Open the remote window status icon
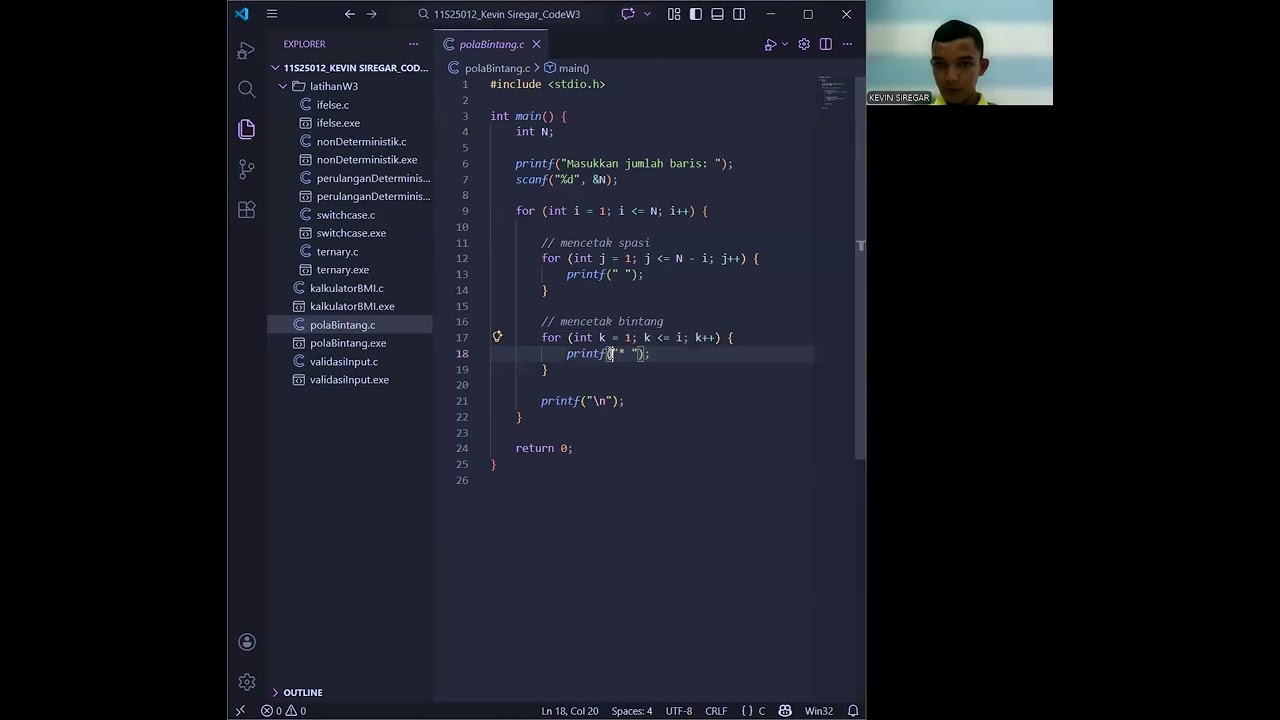The image size is (1280, 720). [240, 711]
